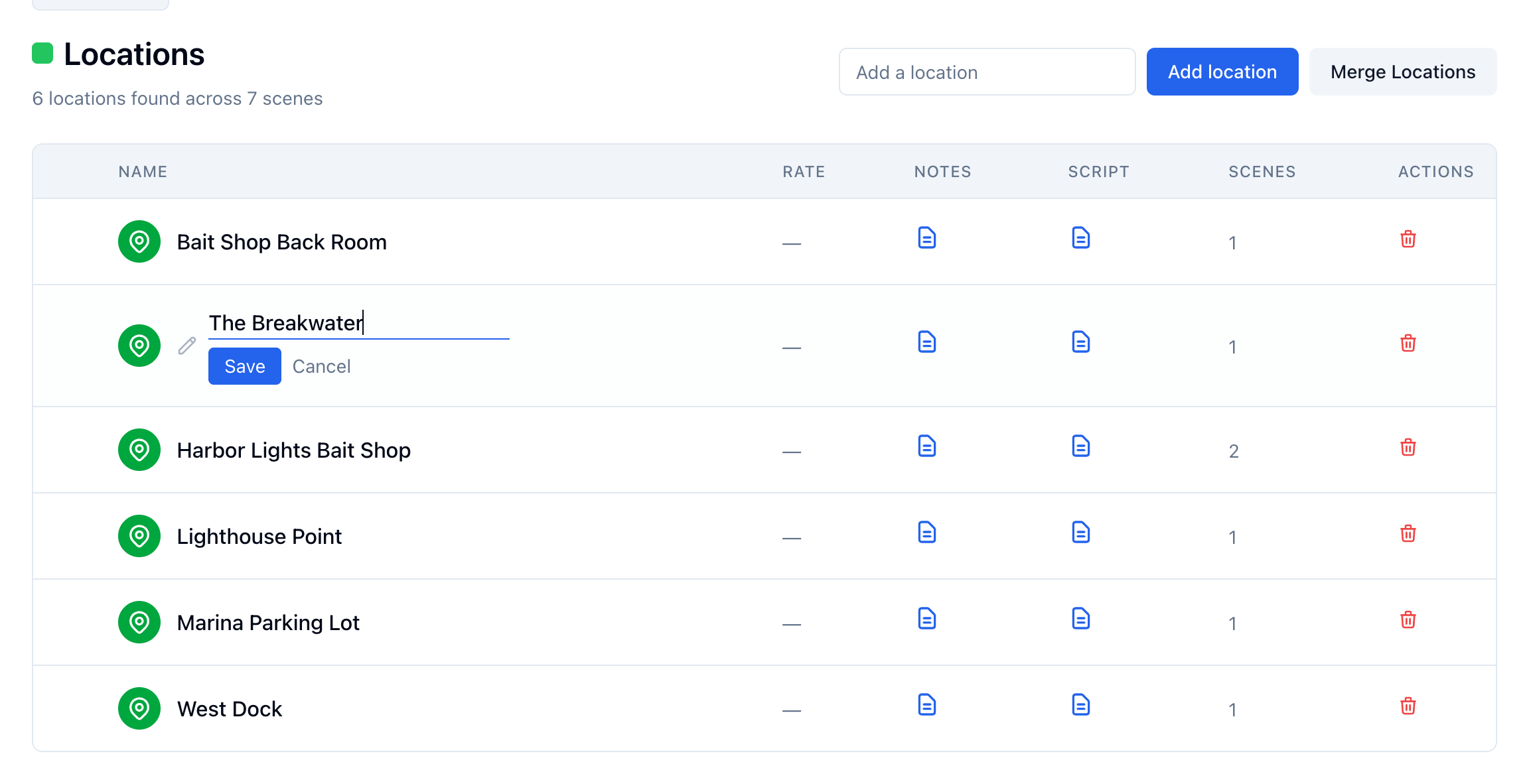Select the West Dock location name
This screenshot has width=1529, height=784.
pyautogui.click(x=230, y=709)
